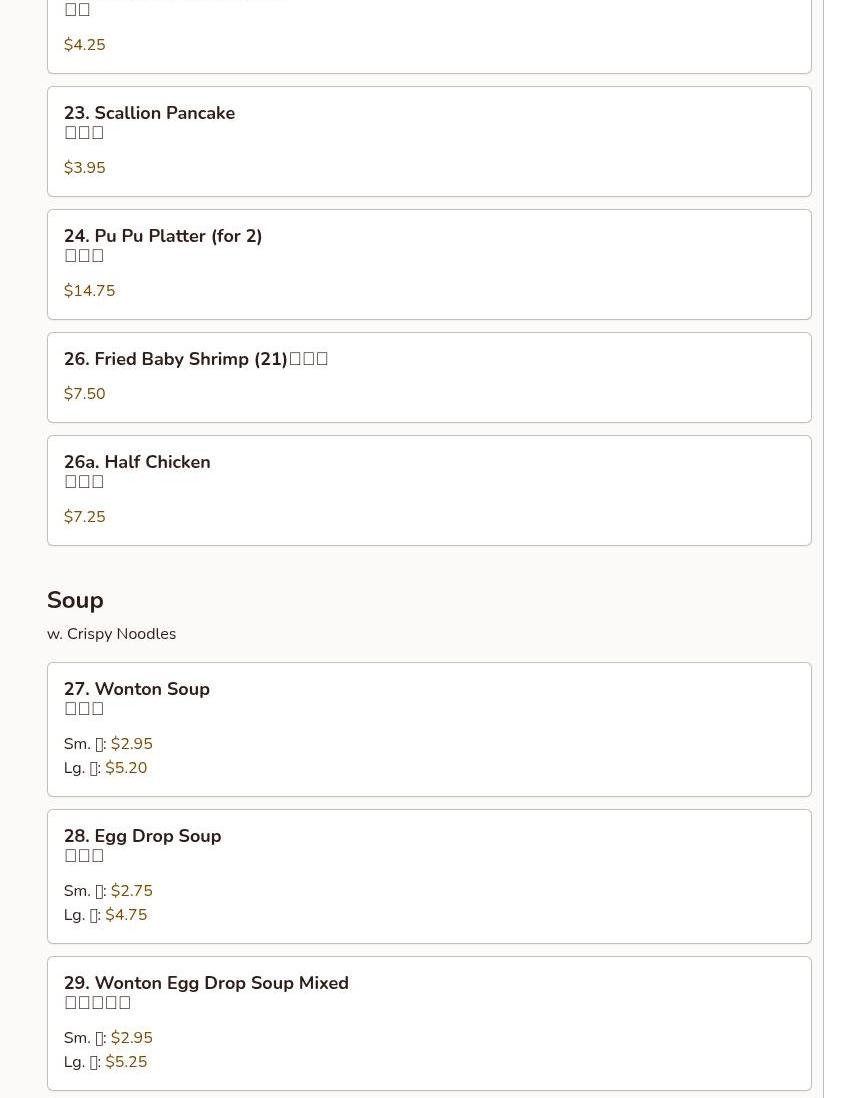Click the $7.25 Half Chicken price
The width and height of the screenshot is (844, 1098).
pyautogui.click(x=85, y=517)
